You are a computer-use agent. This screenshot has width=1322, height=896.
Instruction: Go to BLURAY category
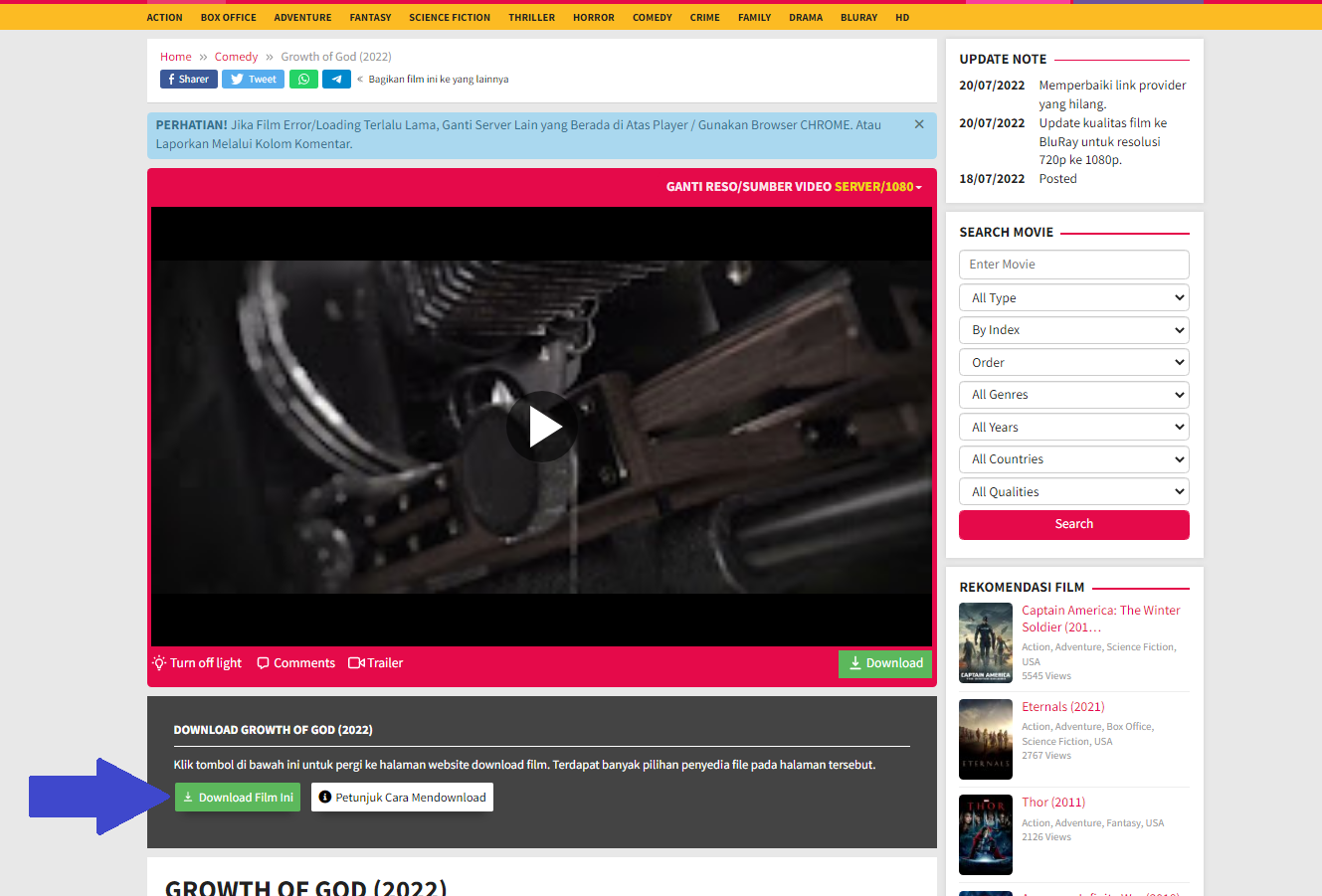pyautogui.click(x=859, y=18)
